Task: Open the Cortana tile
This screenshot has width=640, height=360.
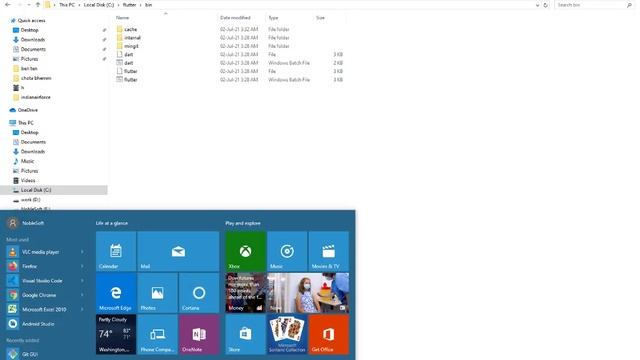Action: tap(199, 293)
